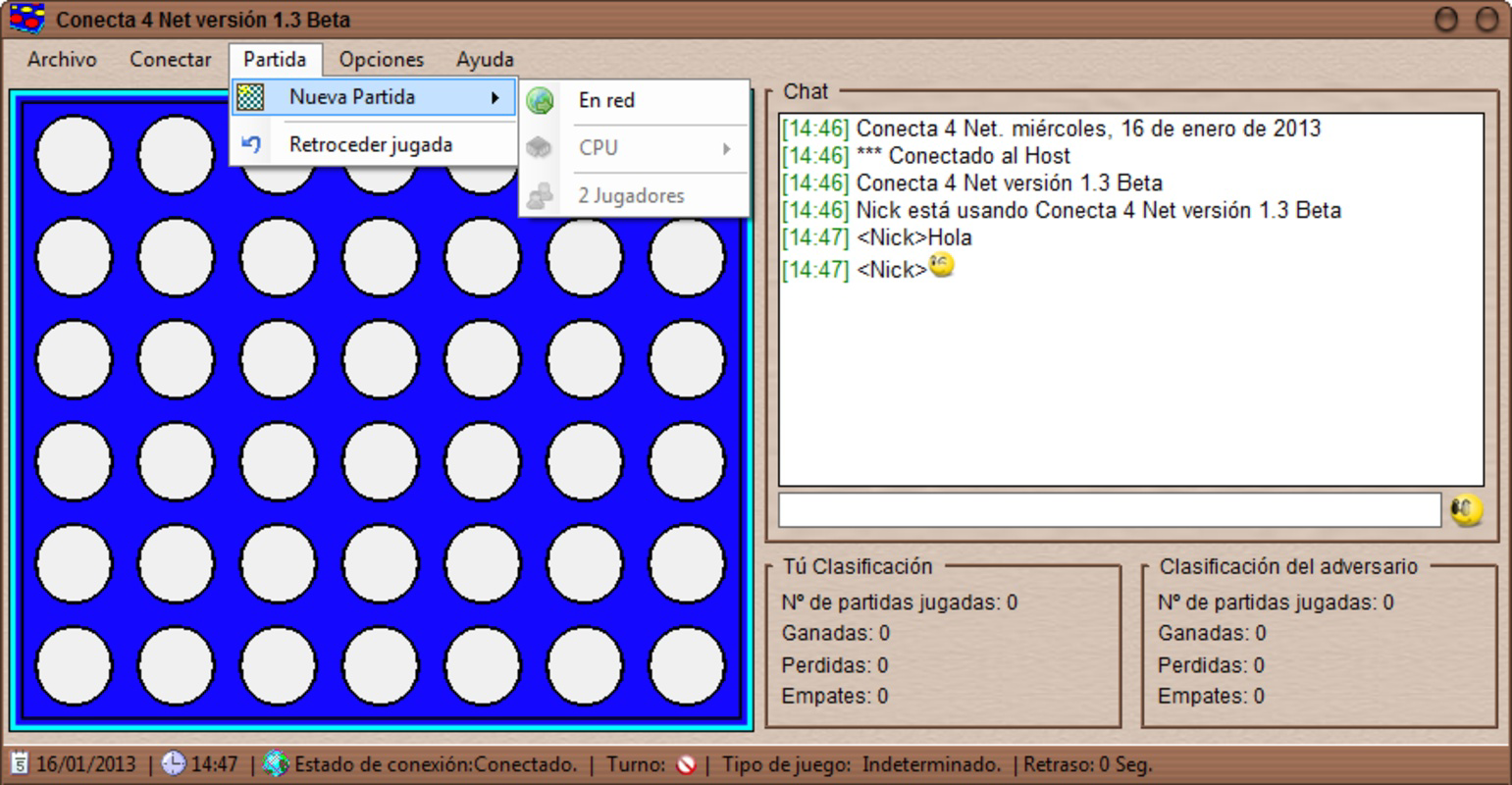The height and width of the screenshot is (785, 1512).
Task: Click the time 14:47 in status bar
Action: 214,764
